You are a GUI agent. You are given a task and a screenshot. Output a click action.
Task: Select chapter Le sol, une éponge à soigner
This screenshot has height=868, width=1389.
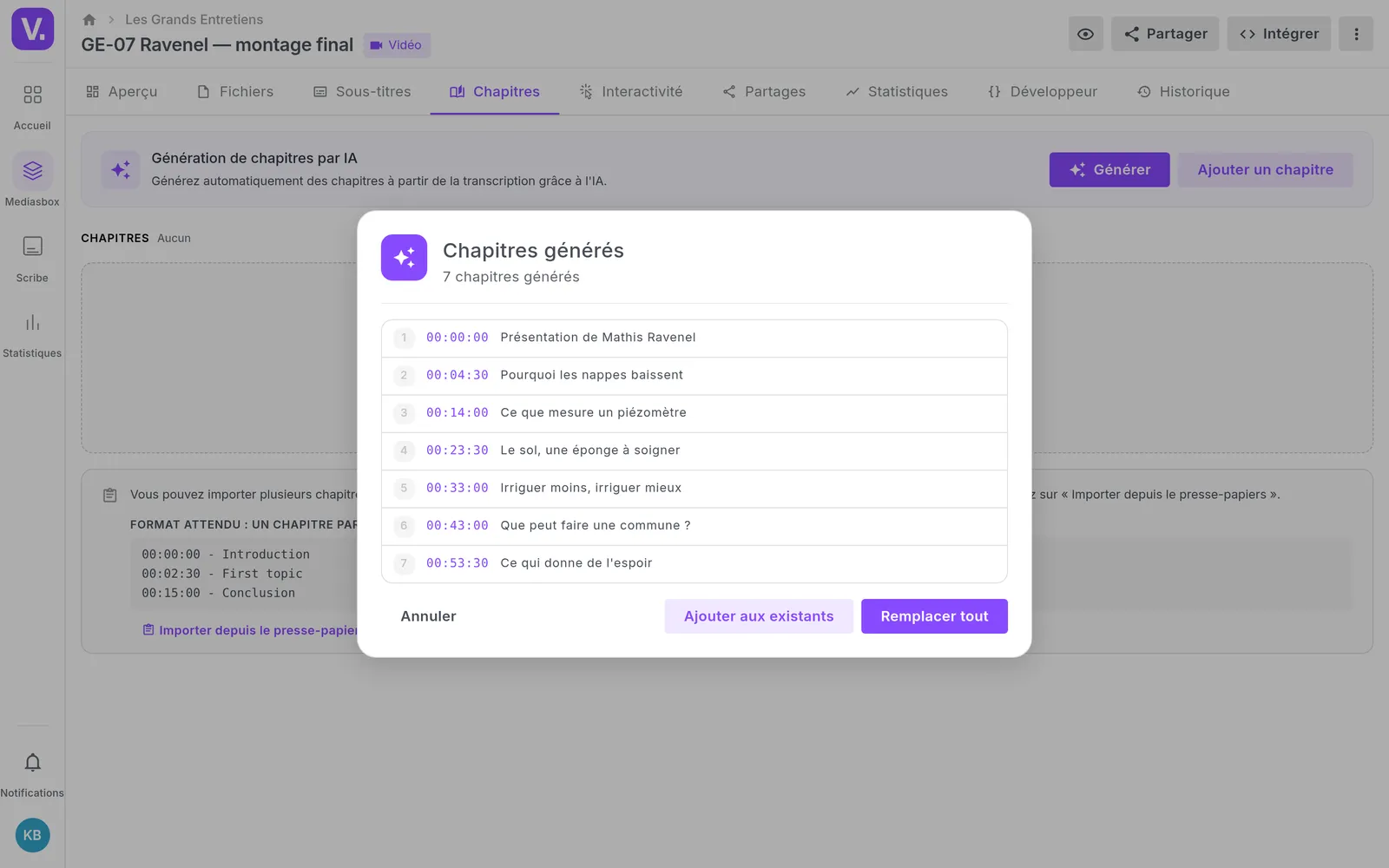pyautogui.click(x=694, y=450)
